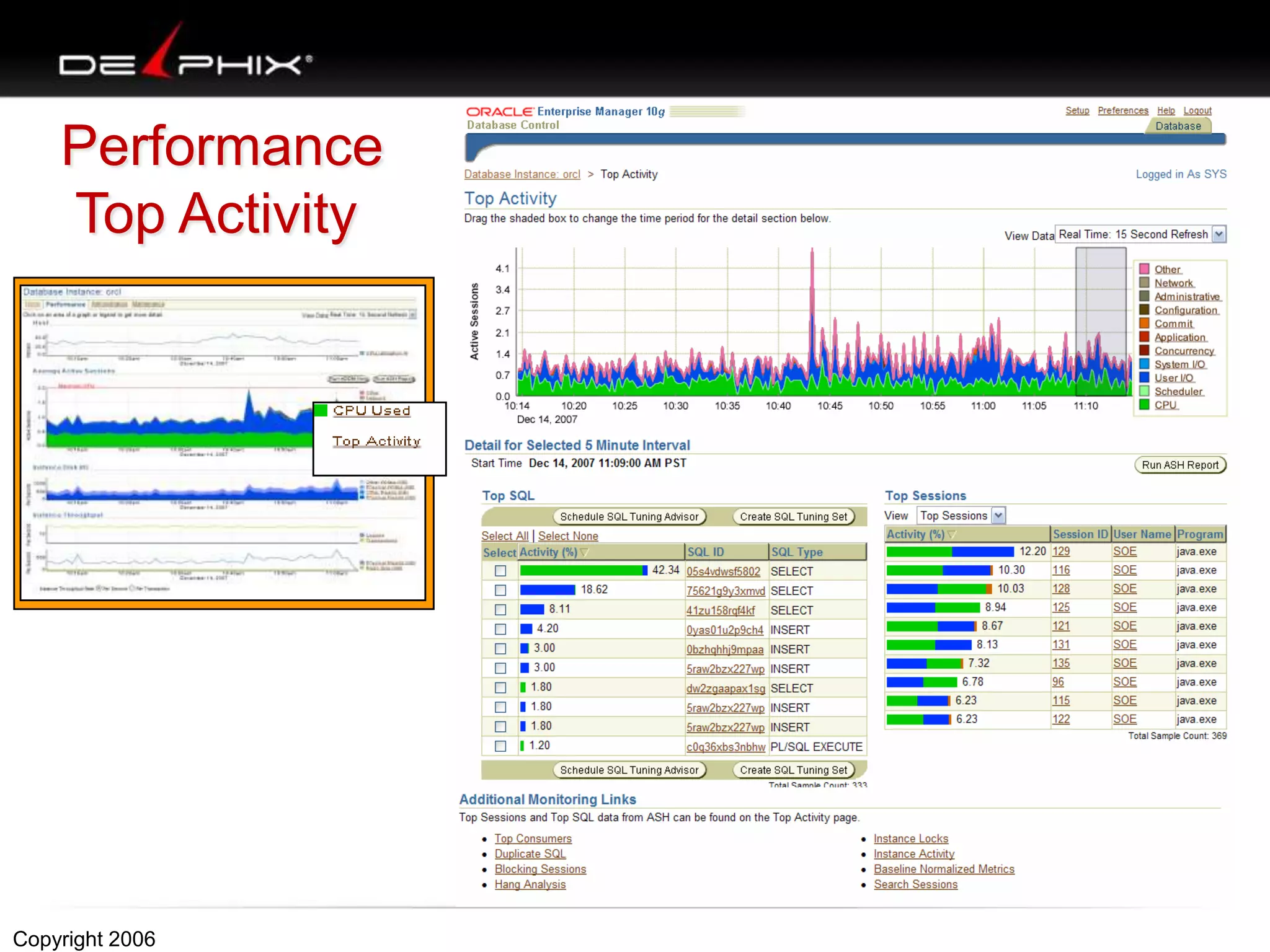Viewport: 1270px width, 952px height.
Task: Click the shaded time-period selection box
Action: [1101, 321]
